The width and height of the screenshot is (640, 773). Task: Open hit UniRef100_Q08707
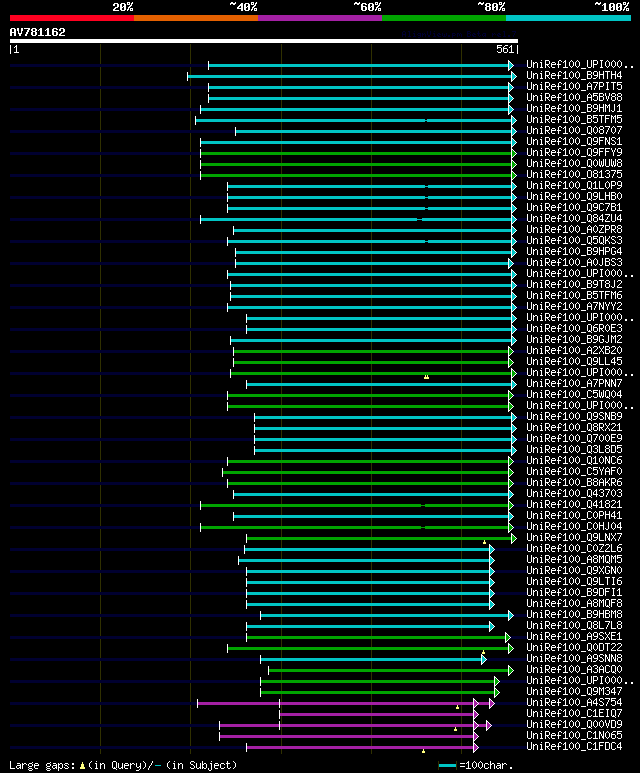(574, 130)
